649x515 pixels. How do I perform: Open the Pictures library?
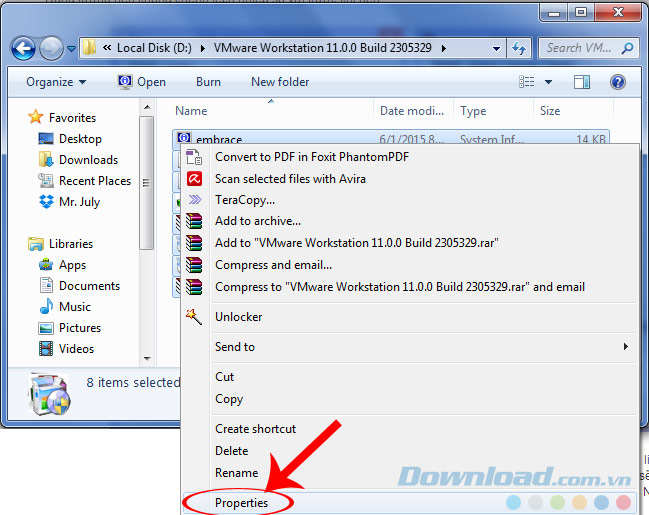tap(70, 328)
